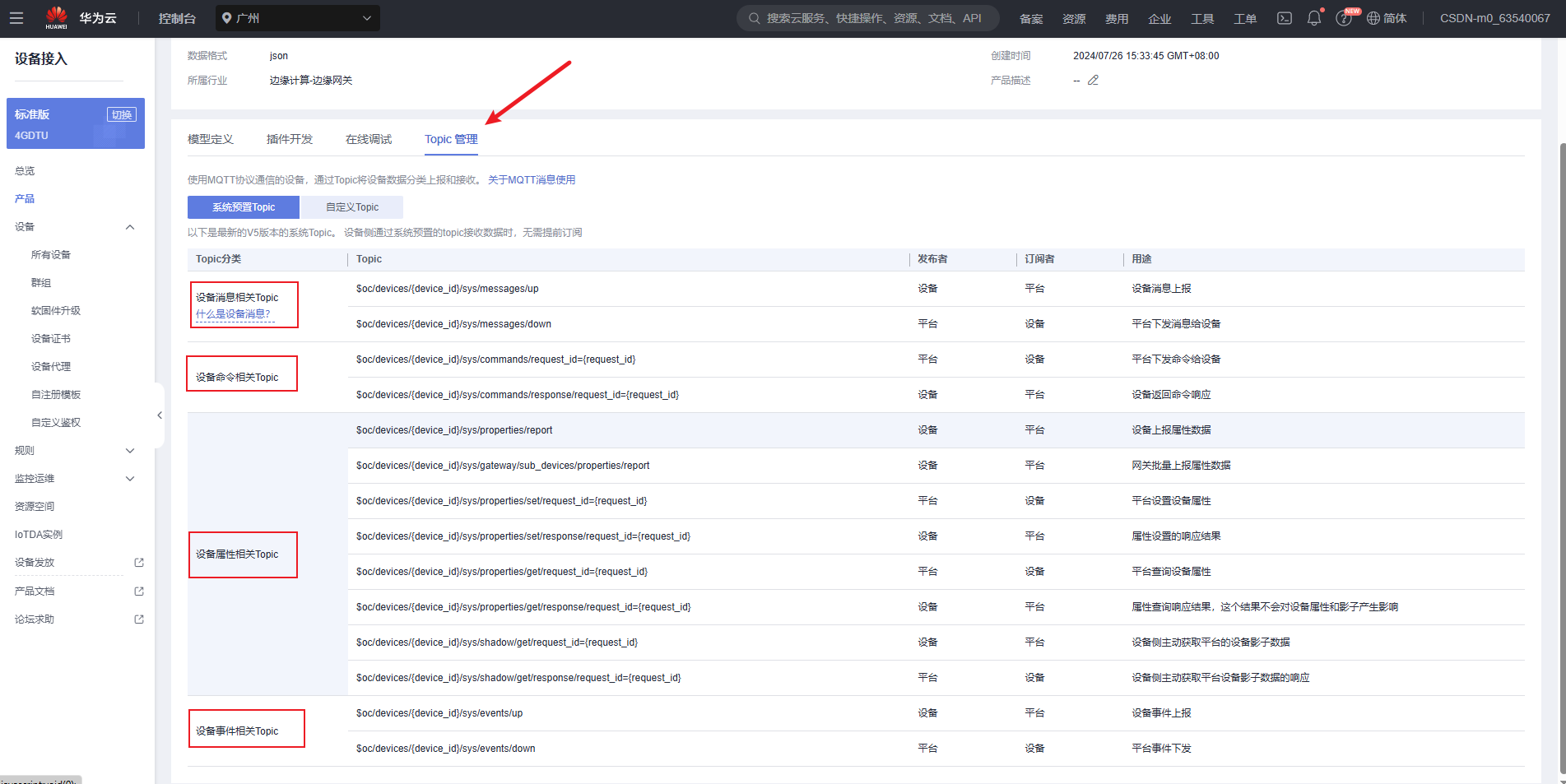
Task: Click the search magnifier icon
Action: [x=754, y=18]
